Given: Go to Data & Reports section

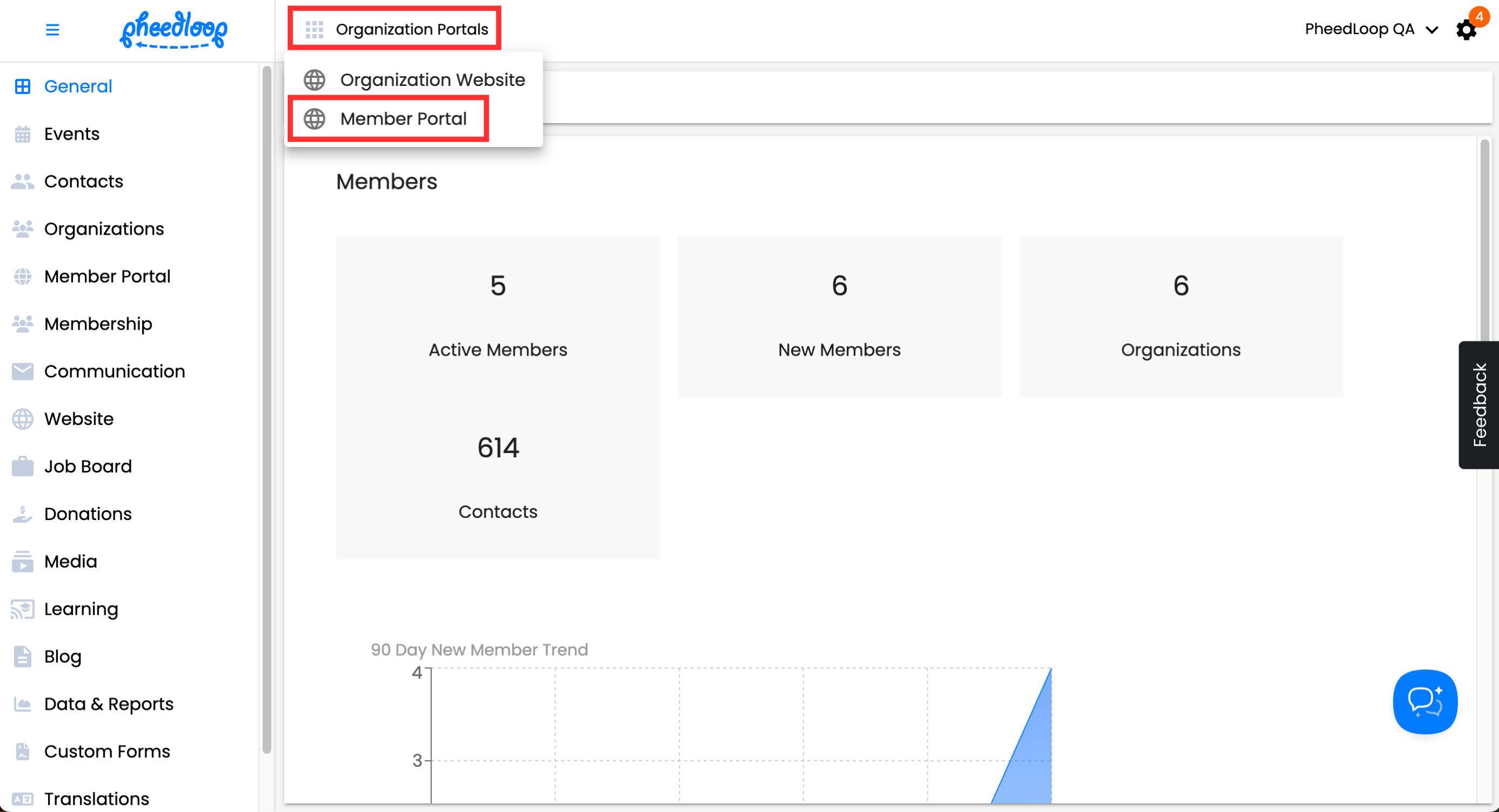Looking at the screenshot, I should click(108, 704).
